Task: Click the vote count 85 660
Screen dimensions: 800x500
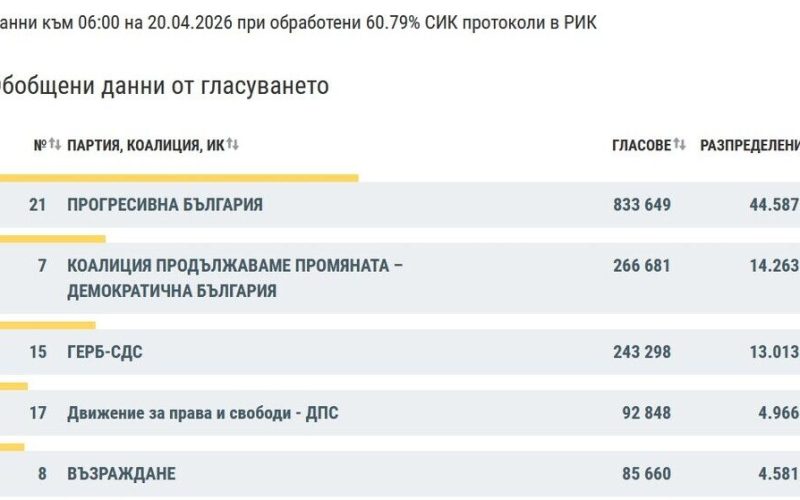Action: click(645, 474)
